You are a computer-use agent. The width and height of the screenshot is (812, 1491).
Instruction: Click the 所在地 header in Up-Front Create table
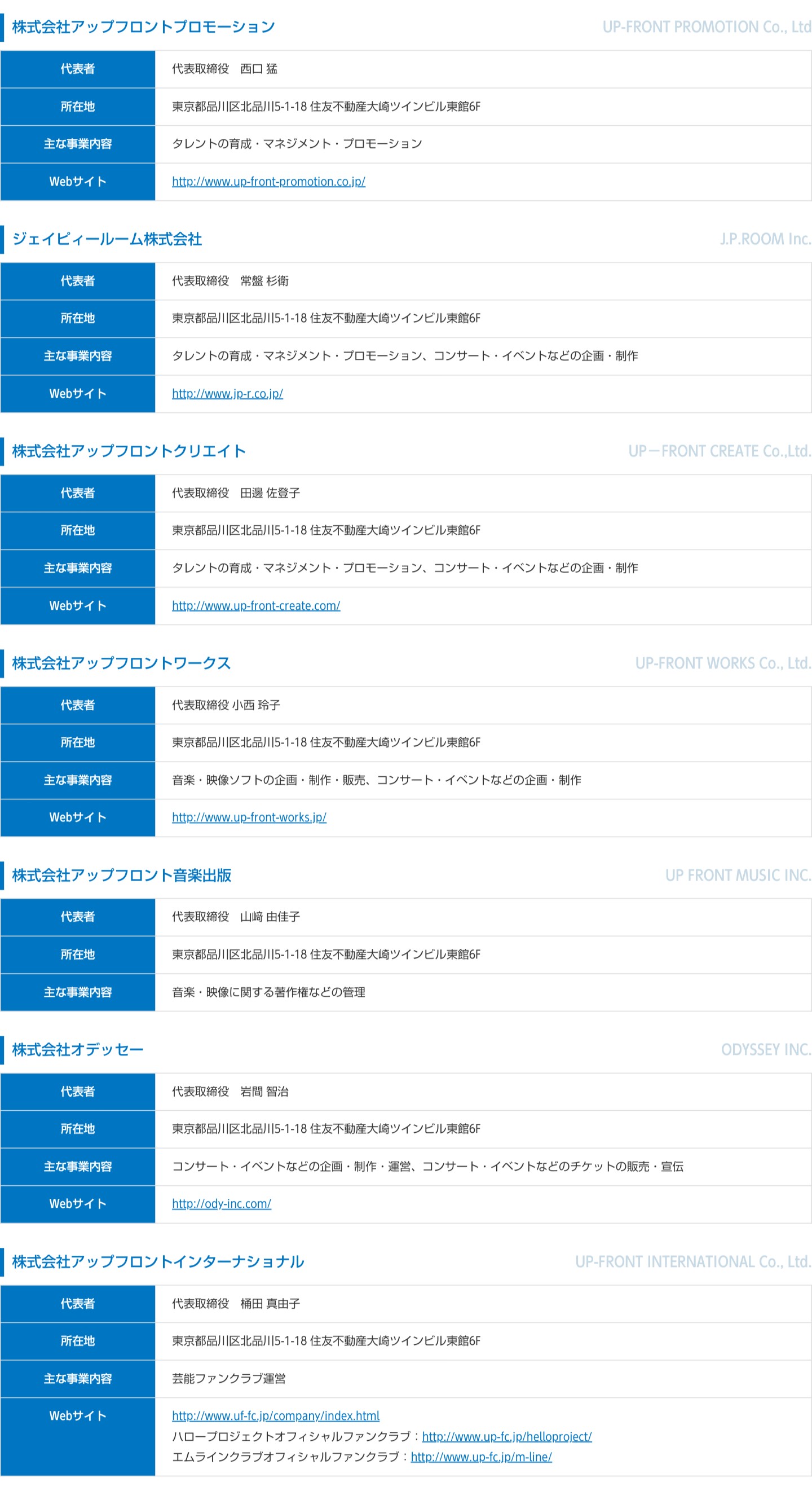pyautogui.click(x=78, y=530)
